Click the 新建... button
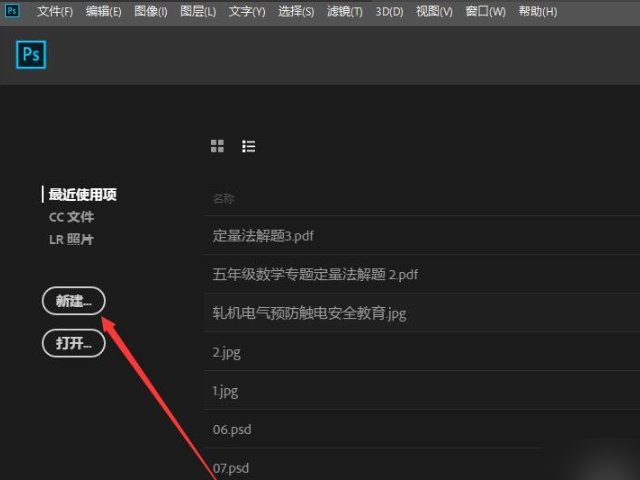Image resolution: width=640 pixels, height=480 pixels. pyautogui.click(x=74, y=301)
